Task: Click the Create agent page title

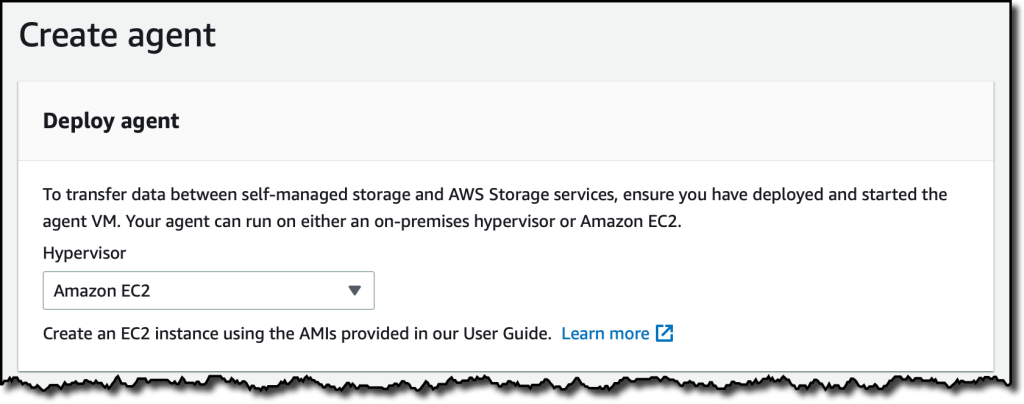Action: pyautogui.click(x=117, y=35)
